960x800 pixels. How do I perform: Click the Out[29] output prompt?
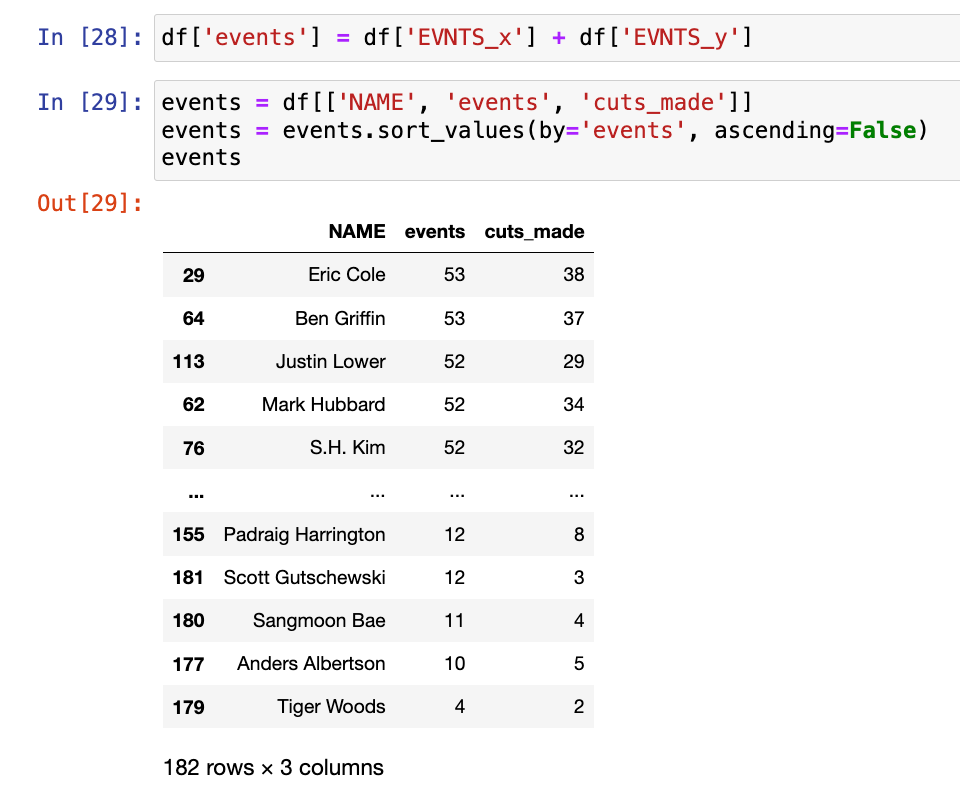(x=90, y=203)
